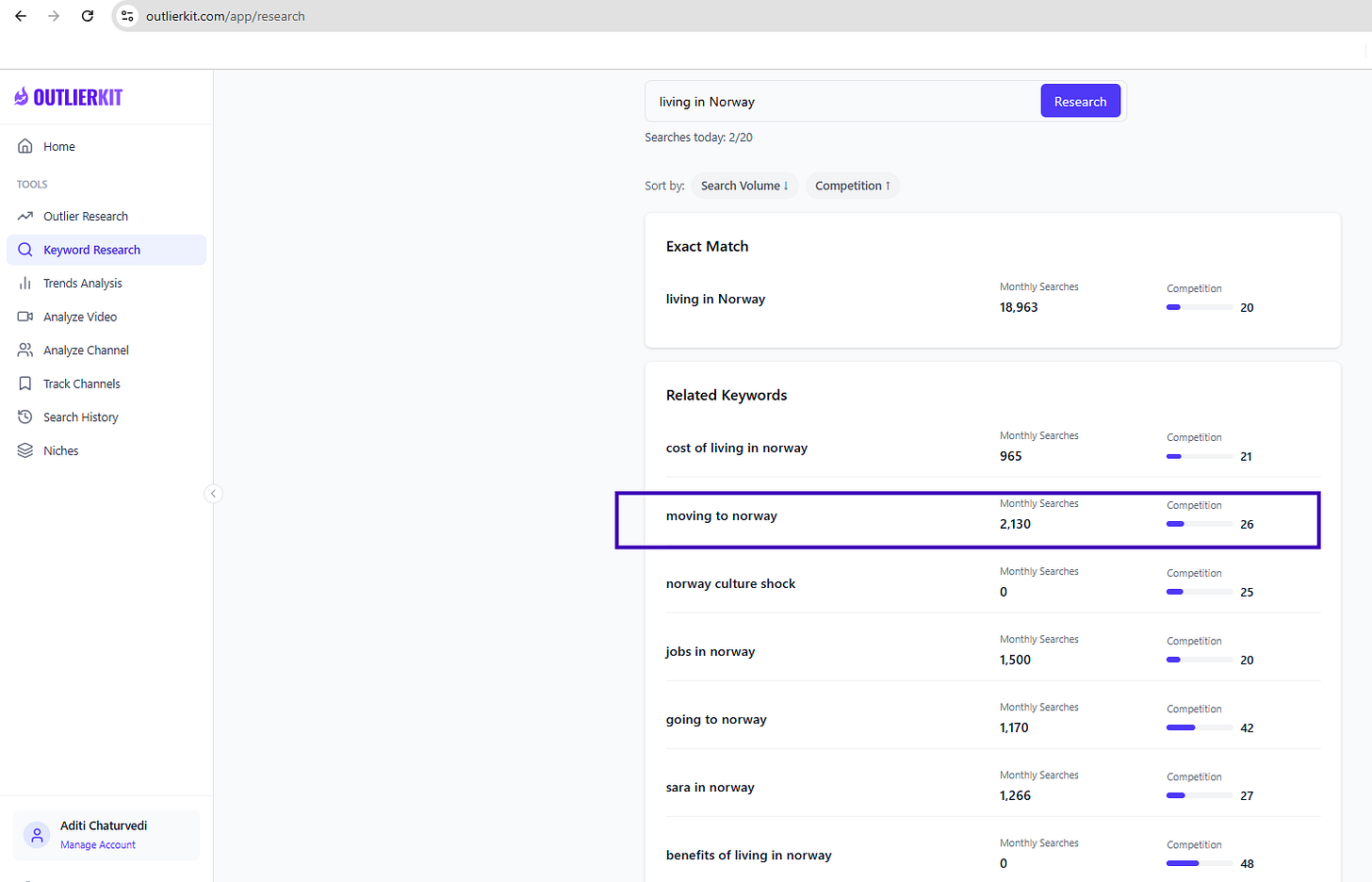Click the Keyword Research magnifier icon
Screen dimensions: 1372x882
point(25,250)
